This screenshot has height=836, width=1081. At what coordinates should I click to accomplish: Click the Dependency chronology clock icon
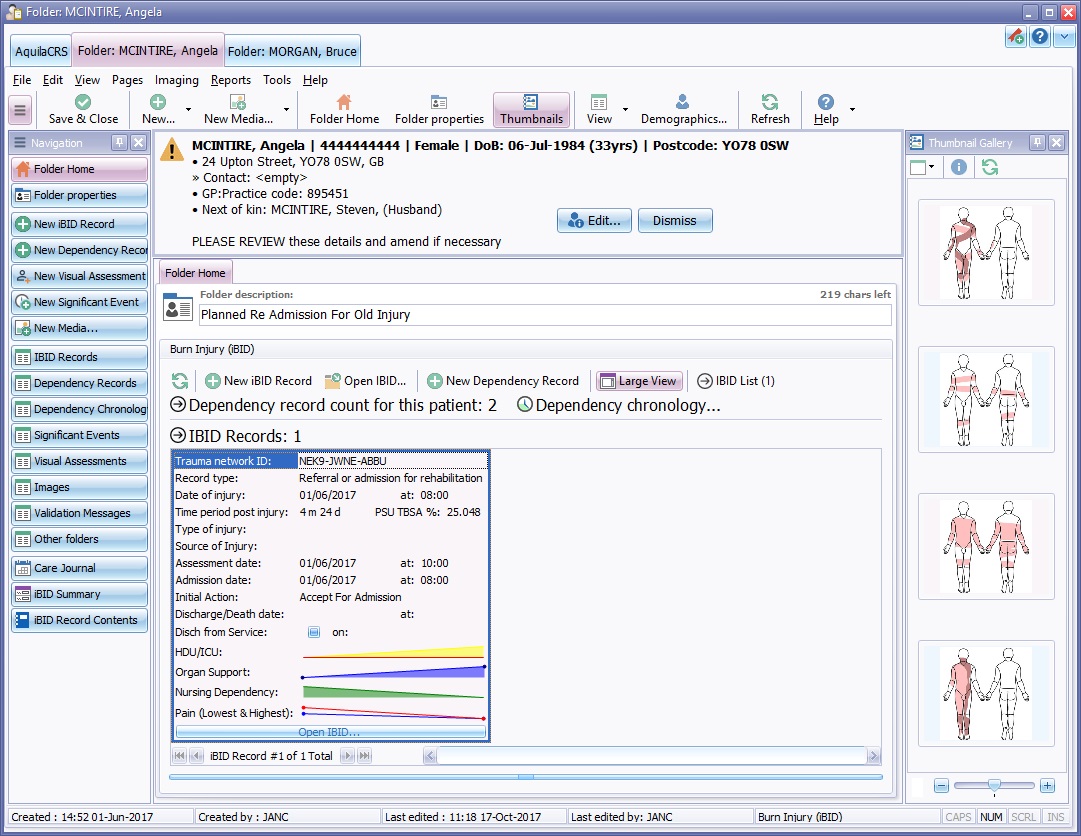525,405
